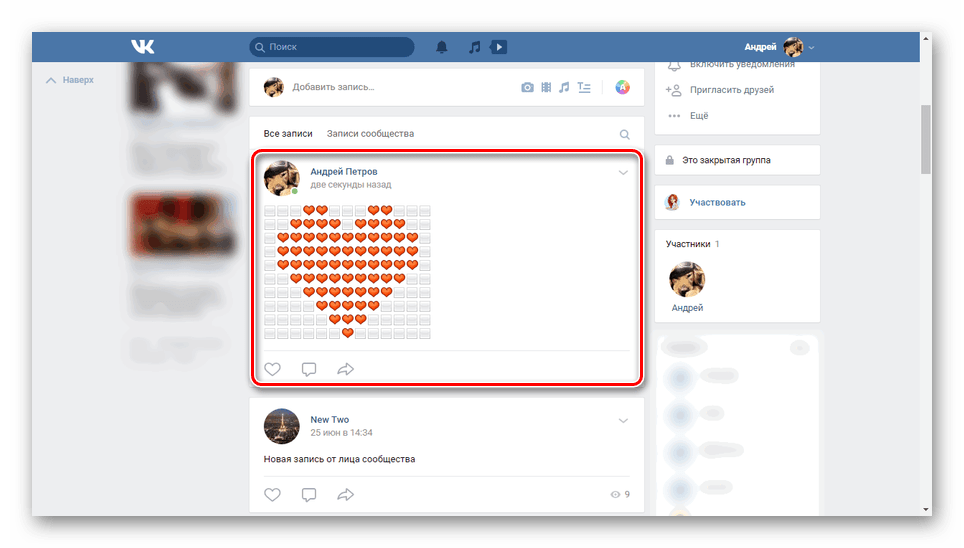The height and width of the screenshot is (548, 964).
Task: Click Участвовать link
Action: coord(717,202)
